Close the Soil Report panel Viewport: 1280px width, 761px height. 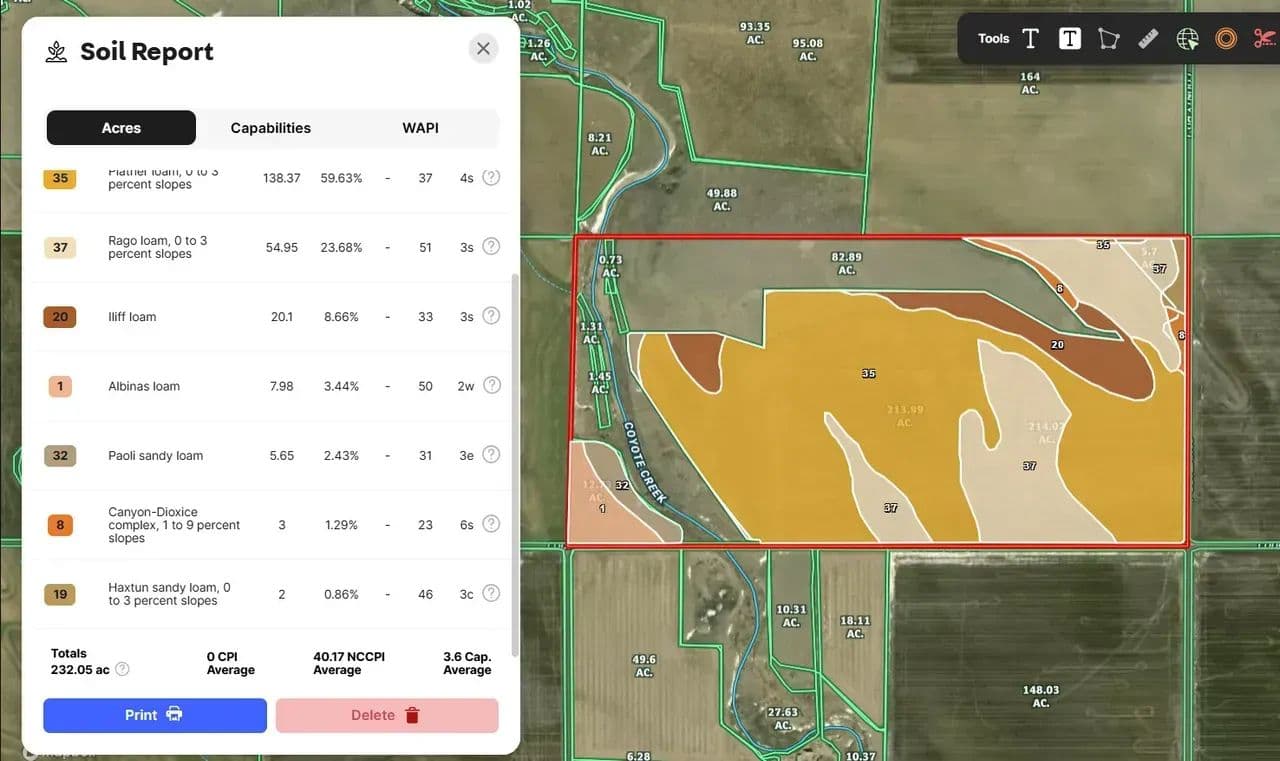(483, 48)
